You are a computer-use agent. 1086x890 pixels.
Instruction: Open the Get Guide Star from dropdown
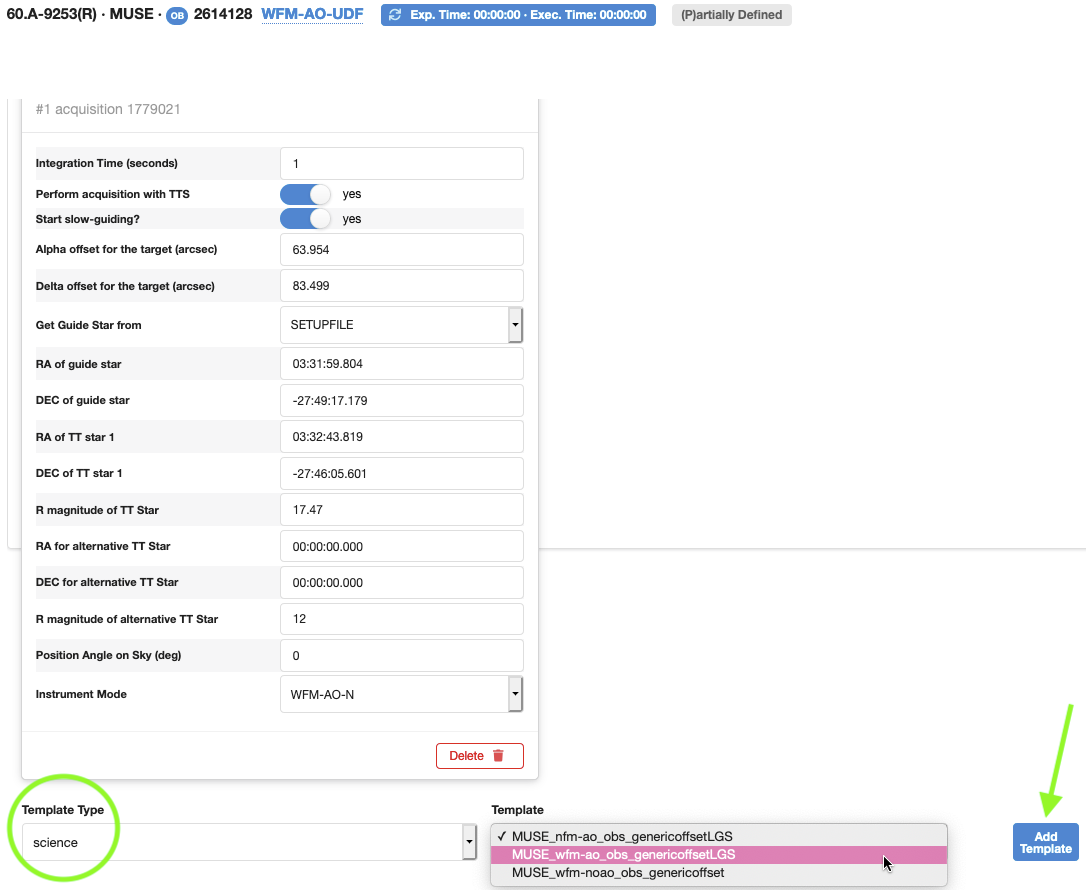pos(402,325)
